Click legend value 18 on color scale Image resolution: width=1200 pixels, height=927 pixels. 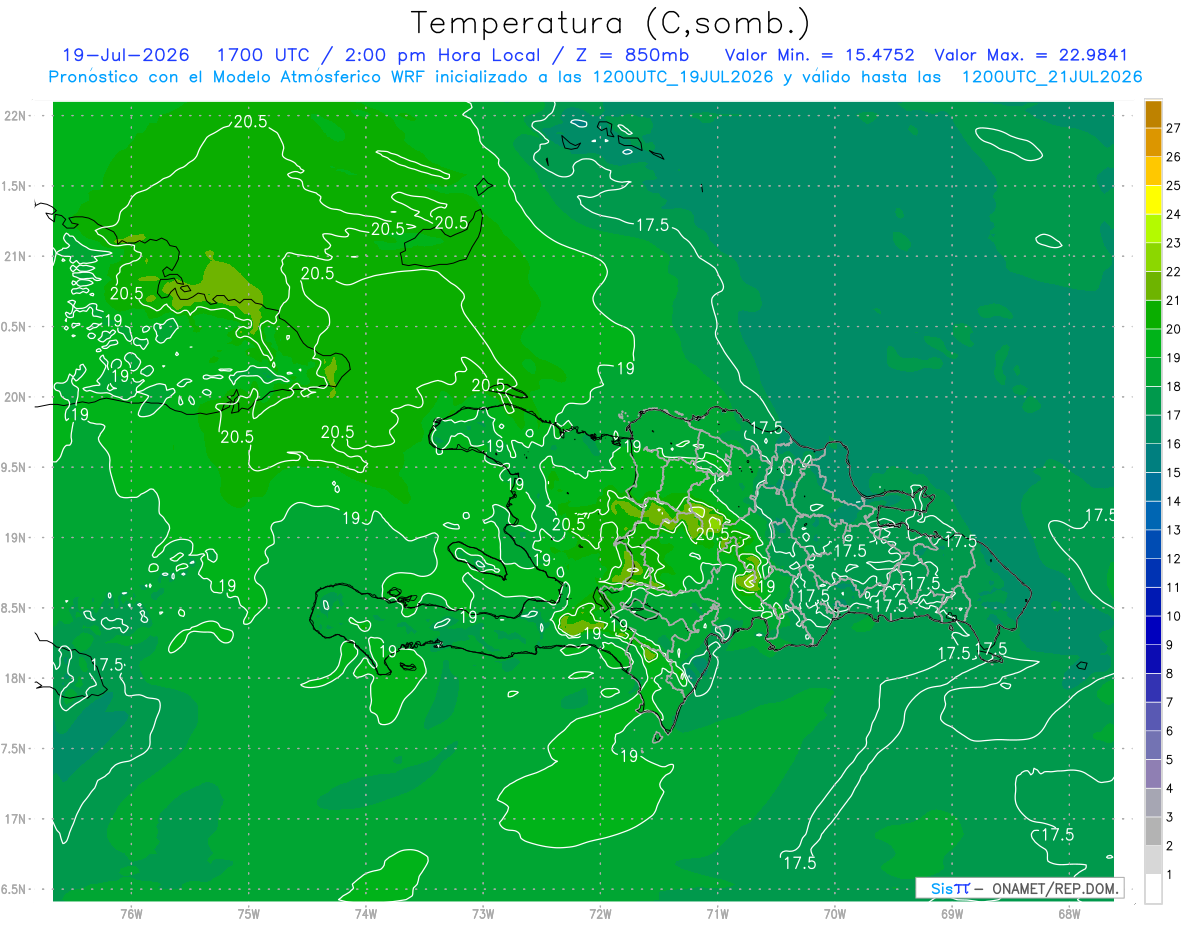click(x=1173, y=386)
